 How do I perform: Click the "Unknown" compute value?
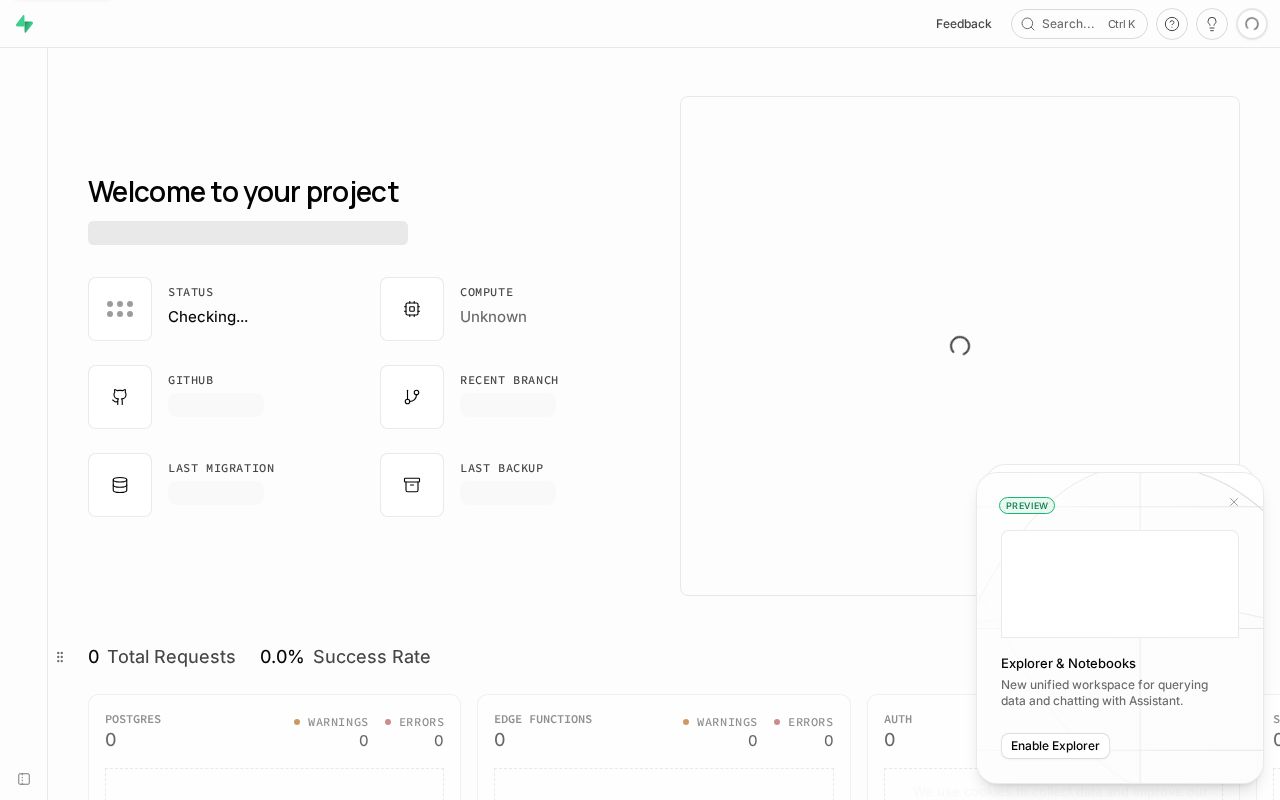pos(493,317)
